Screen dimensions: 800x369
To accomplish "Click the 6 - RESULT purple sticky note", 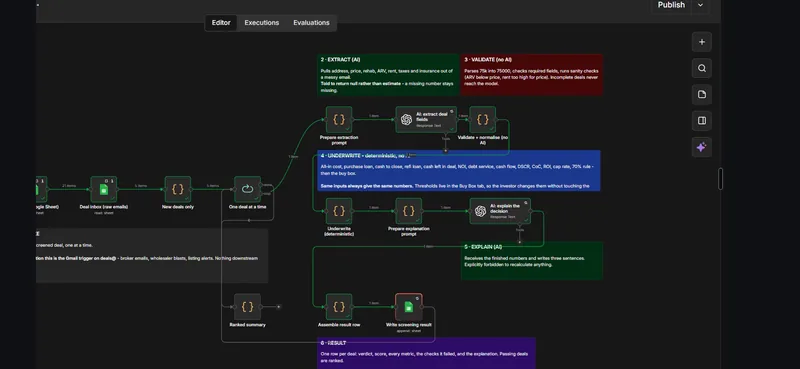I will [x=426, y=353].
